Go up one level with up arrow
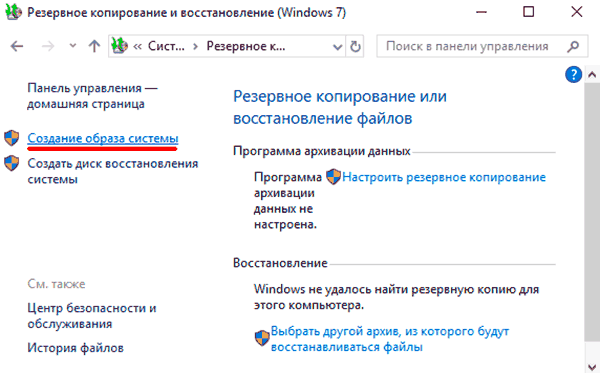Screen dimensions: 600x373 click(94, 46)
